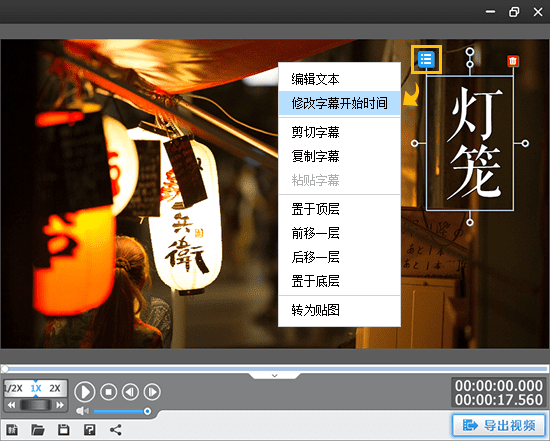Click the save-as icon in bottom toolbar
Screen dimensions: 550x441
pyautogui.click(x=89, y=429)
